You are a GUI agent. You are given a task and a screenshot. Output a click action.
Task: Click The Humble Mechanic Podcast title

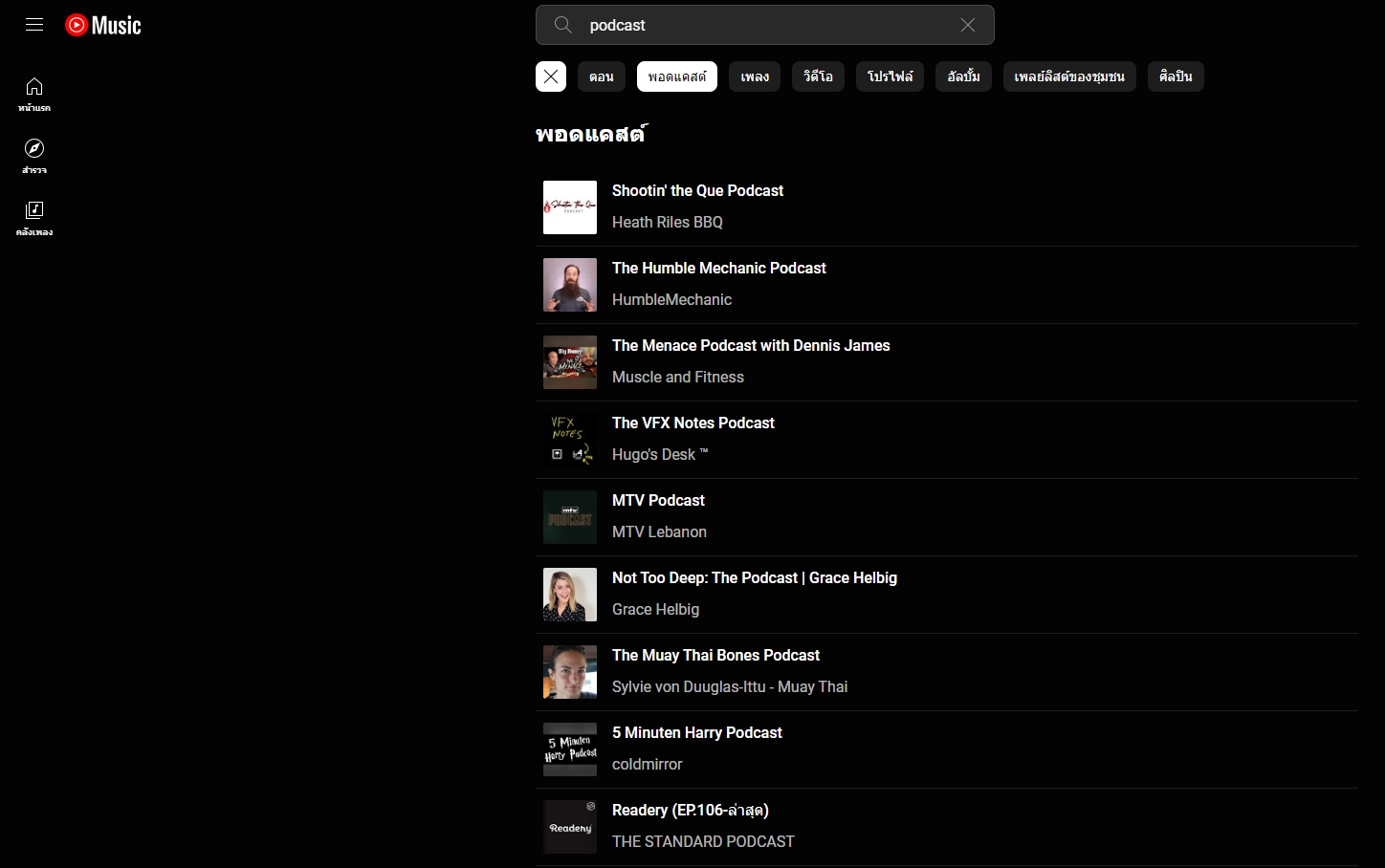point(719,269)
